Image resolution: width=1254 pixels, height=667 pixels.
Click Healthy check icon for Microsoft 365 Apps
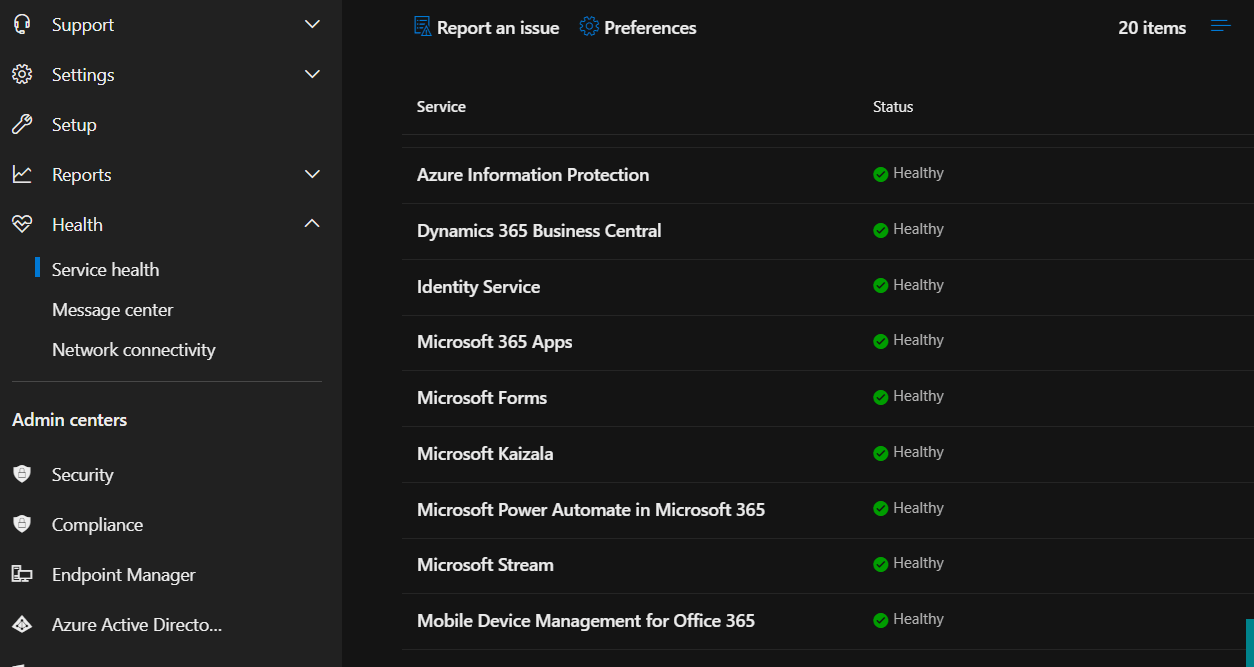pos(881,341)
